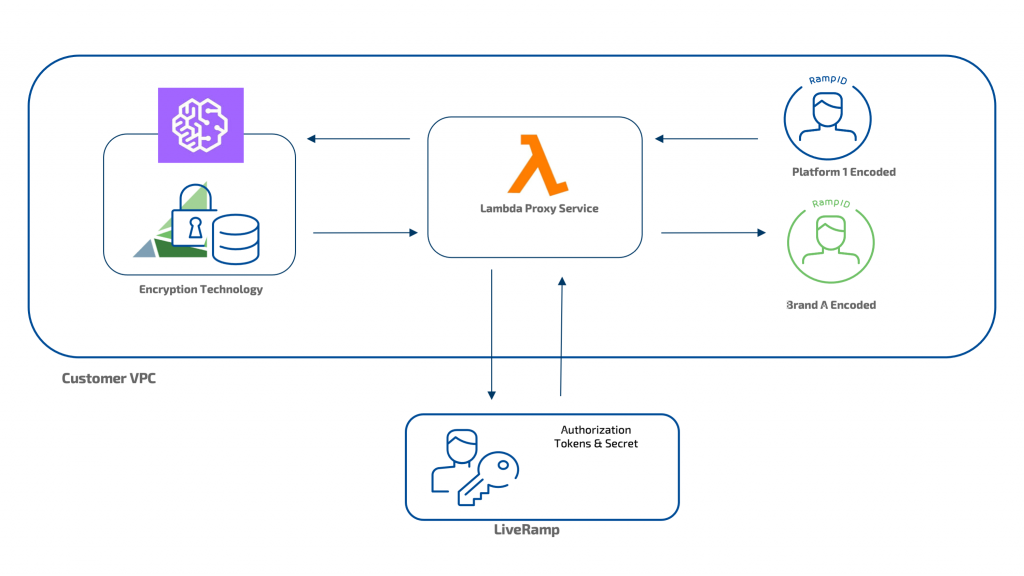The height and width of the screenshot is (576, 1024).
Task: Collapse the LiveRamp box
Action: point(541,466)
